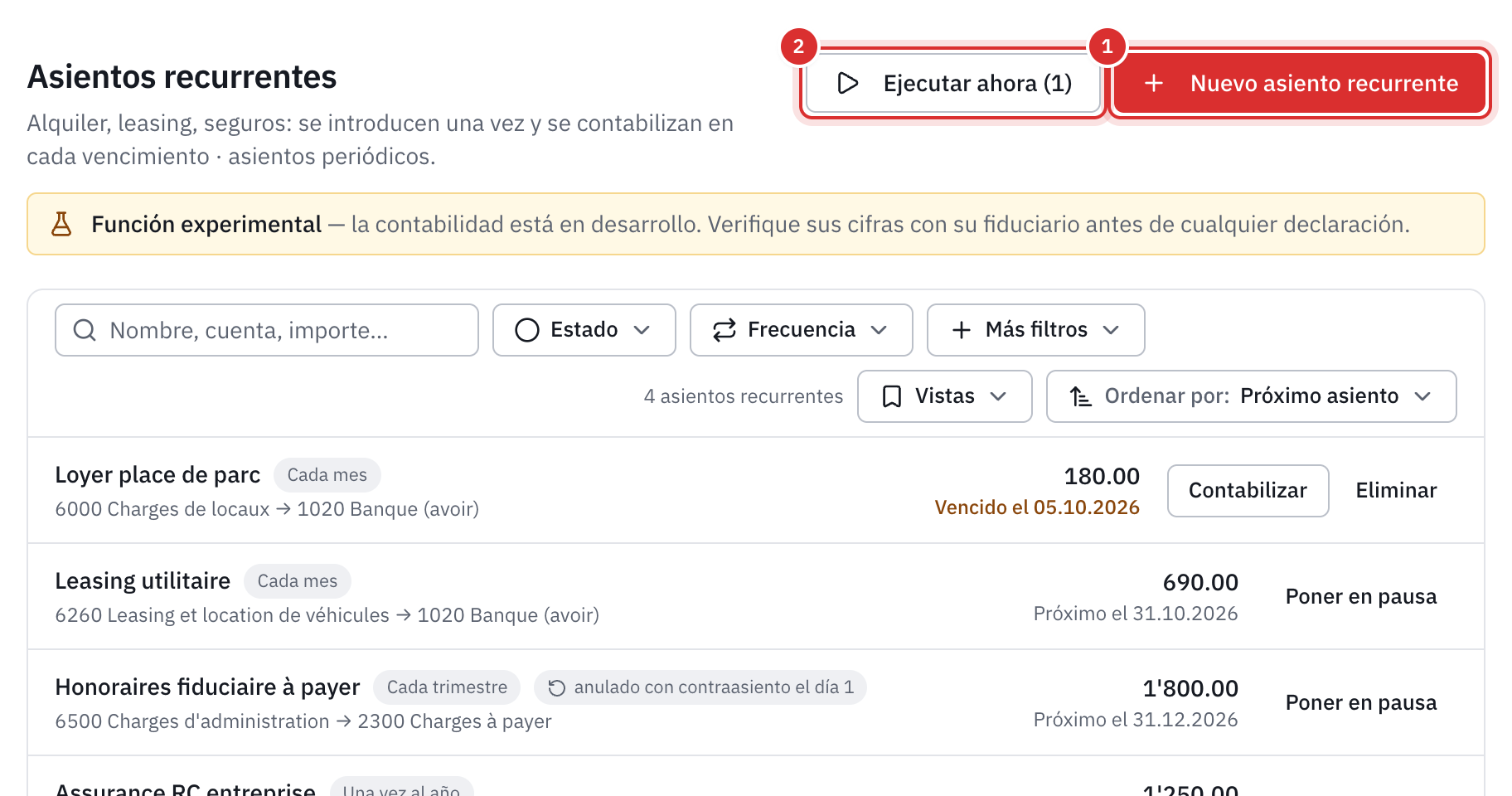The image size is (1512, 796).
Task: Create a Nuevo asiento recurrente
Action: [1300, 83]
